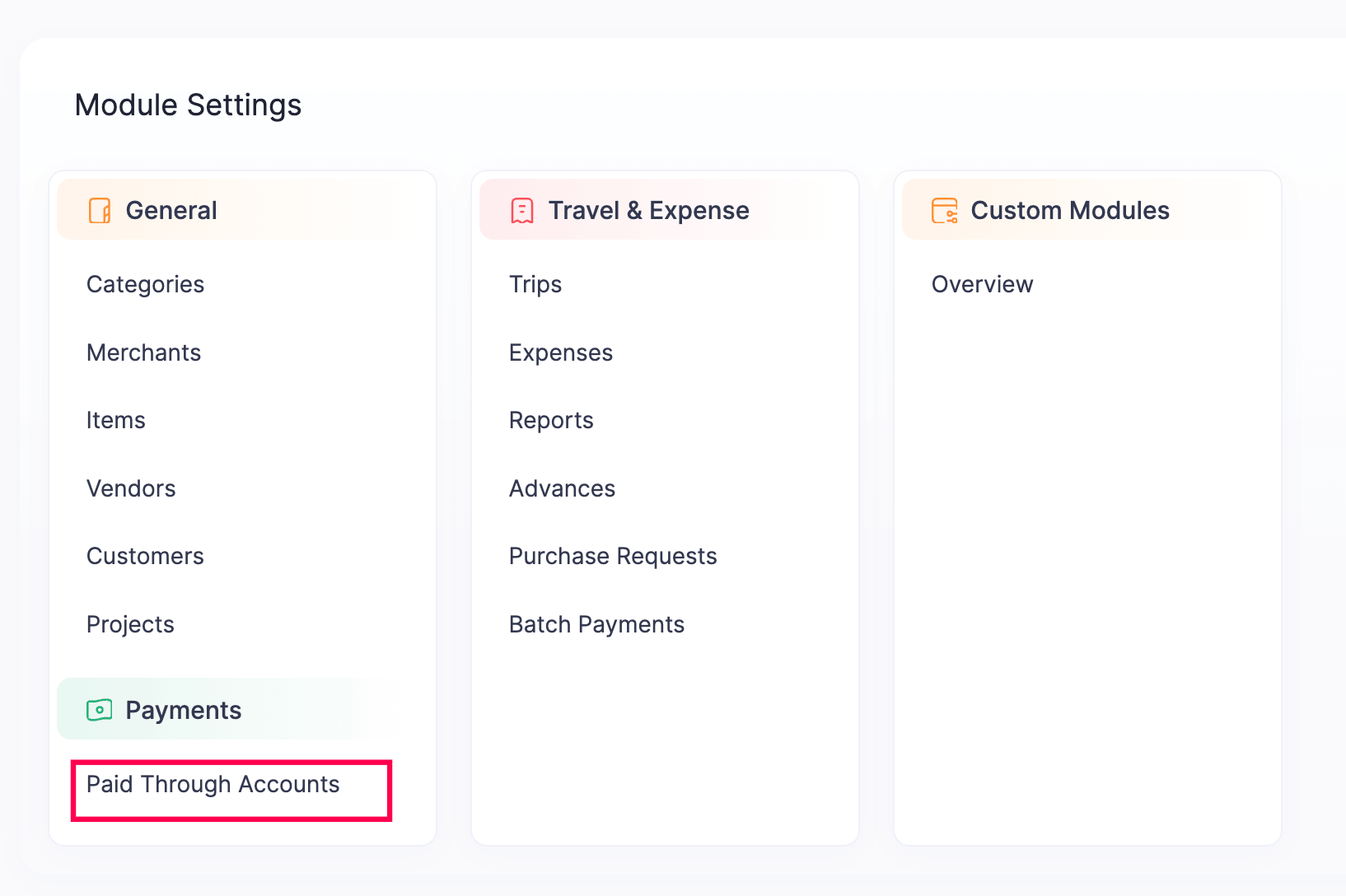The height and width of the screenshot is (896, 1346).
Task: Open Trips settings
Action: pos(535,284)
